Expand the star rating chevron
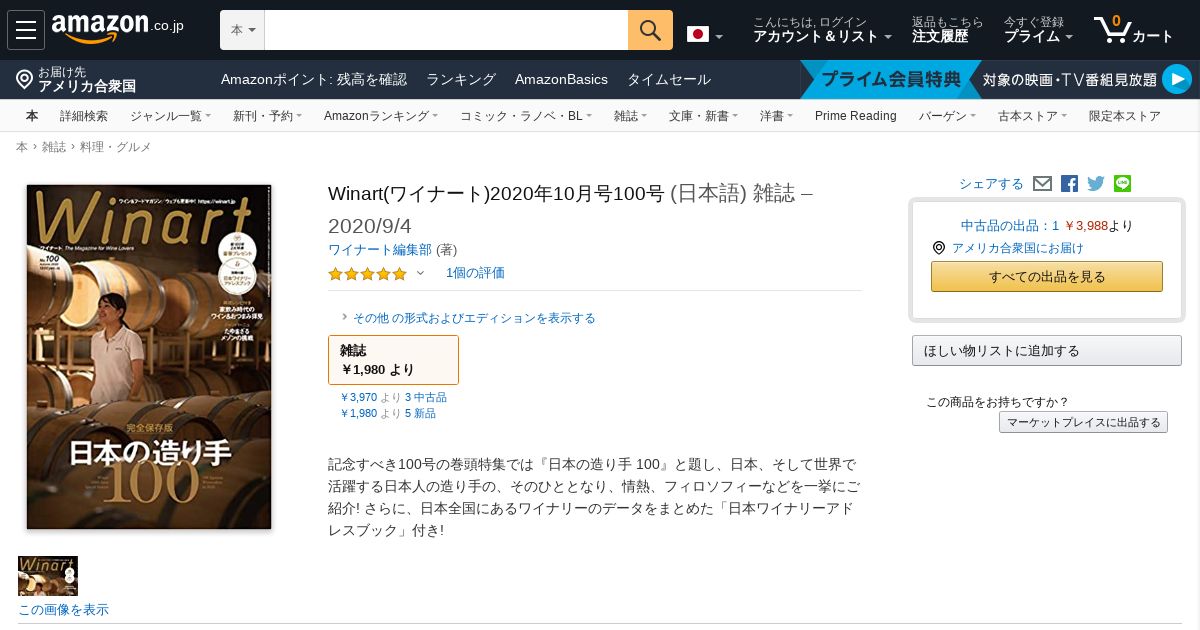Image resolution: width=1200 pixels, height=630 pixels. [420, 273]
